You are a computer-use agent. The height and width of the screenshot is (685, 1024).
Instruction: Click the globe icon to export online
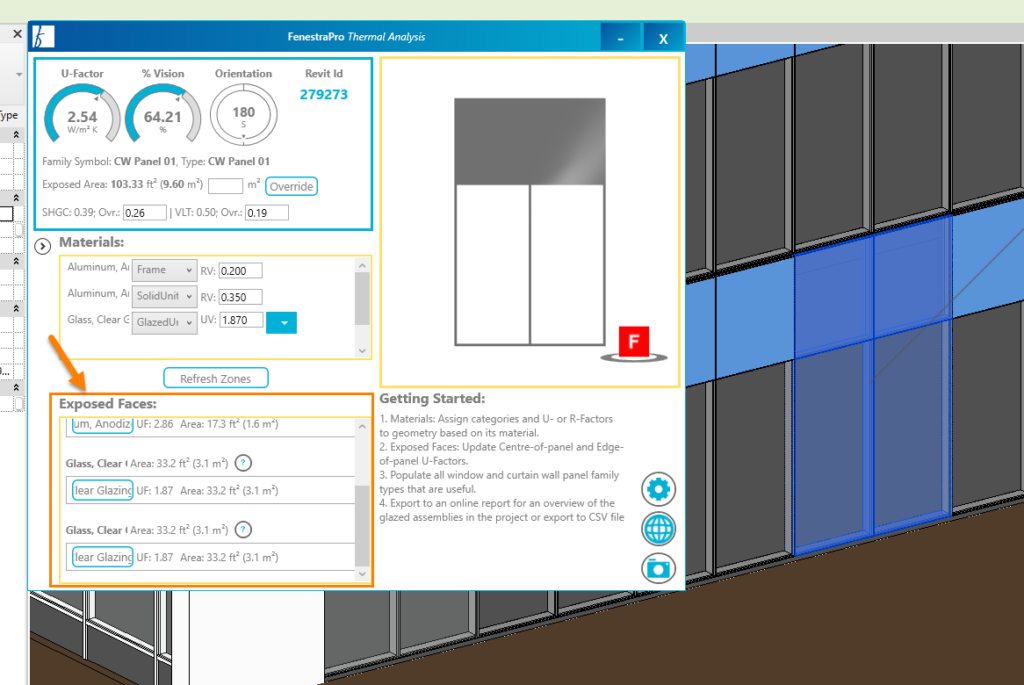658,529
